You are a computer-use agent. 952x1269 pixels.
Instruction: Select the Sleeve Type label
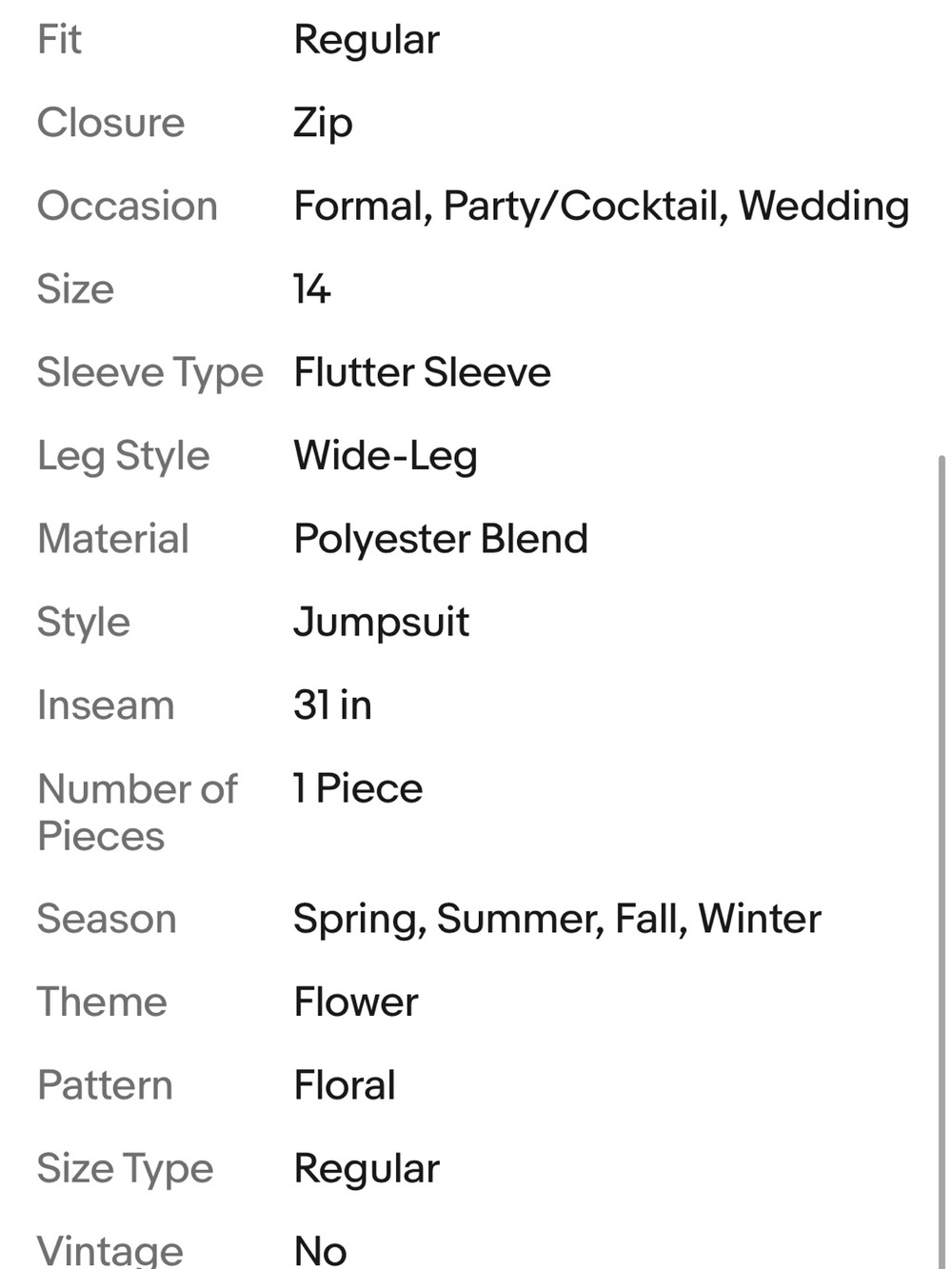(x=149, y=373)
